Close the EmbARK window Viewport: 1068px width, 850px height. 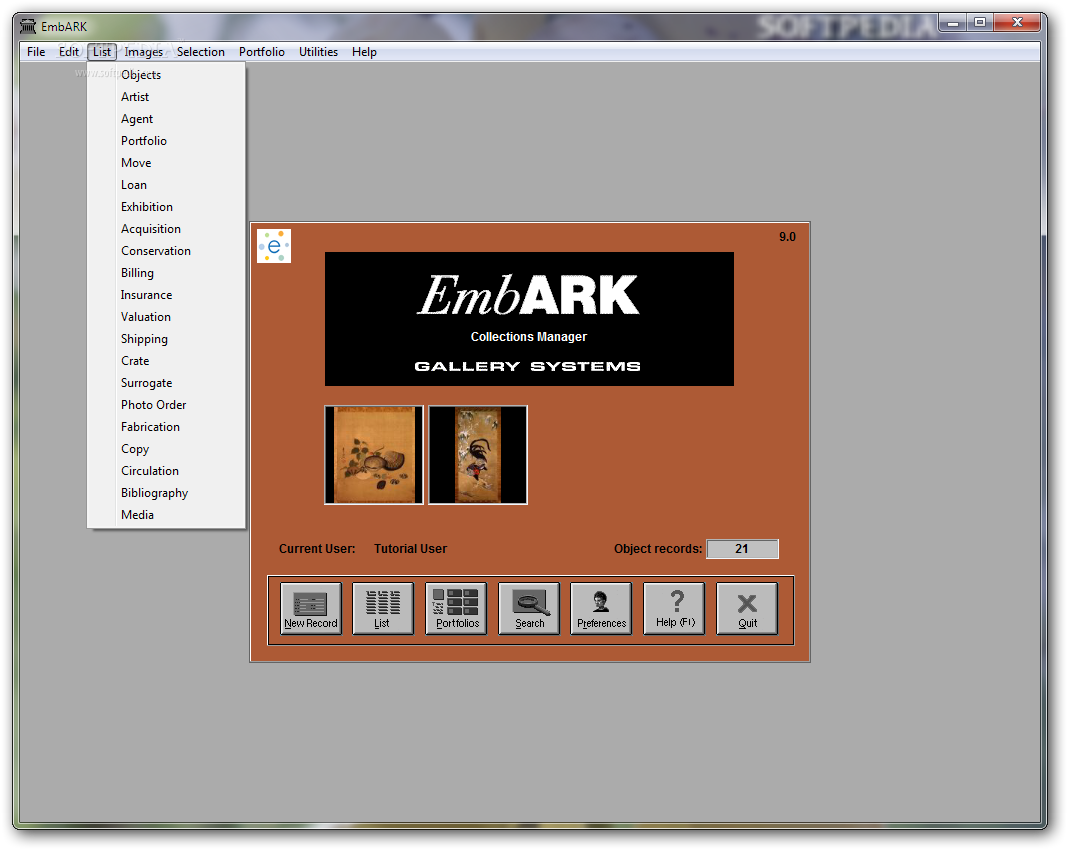point(1018,23)
